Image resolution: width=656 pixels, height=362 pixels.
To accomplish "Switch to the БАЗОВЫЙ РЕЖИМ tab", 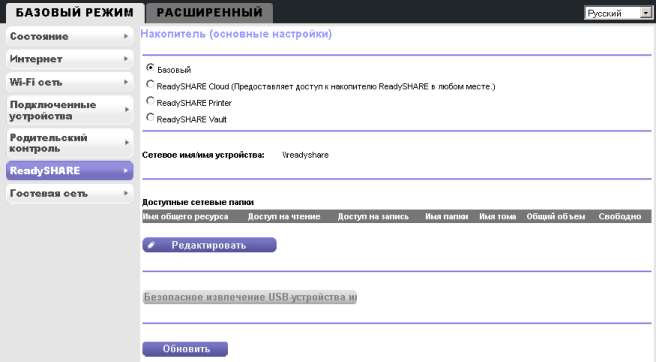I will pos(75,13).
